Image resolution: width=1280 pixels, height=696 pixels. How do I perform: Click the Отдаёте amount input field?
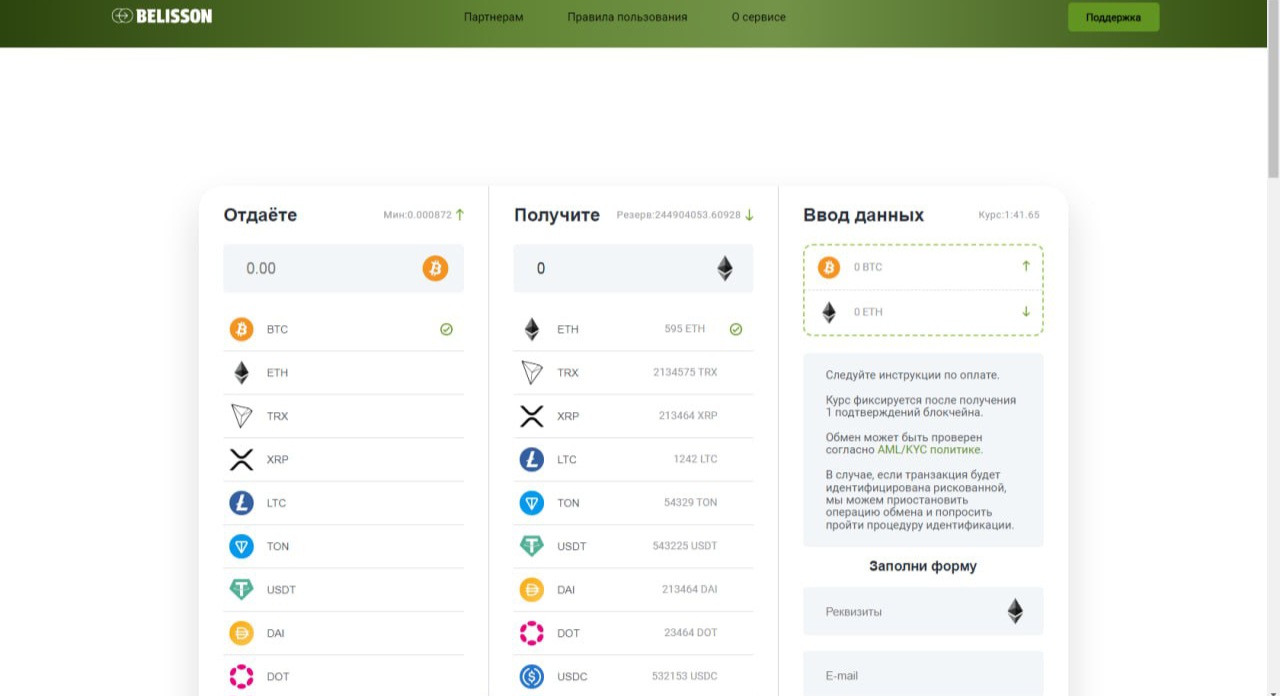point(343,268)
